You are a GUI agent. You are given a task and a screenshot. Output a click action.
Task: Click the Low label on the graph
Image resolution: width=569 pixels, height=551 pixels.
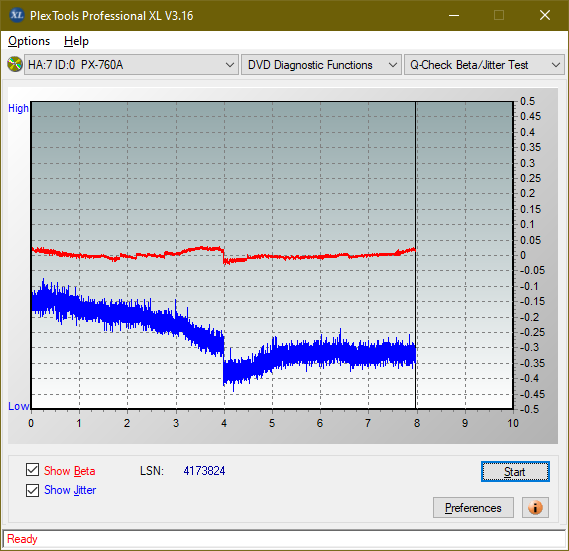pyautogui.click(x=18, y=406)
